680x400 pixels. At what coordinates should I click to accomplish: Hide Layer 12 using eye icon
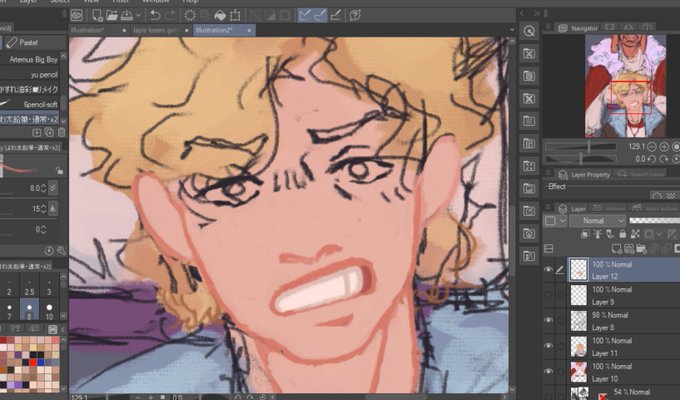[548, 269]
